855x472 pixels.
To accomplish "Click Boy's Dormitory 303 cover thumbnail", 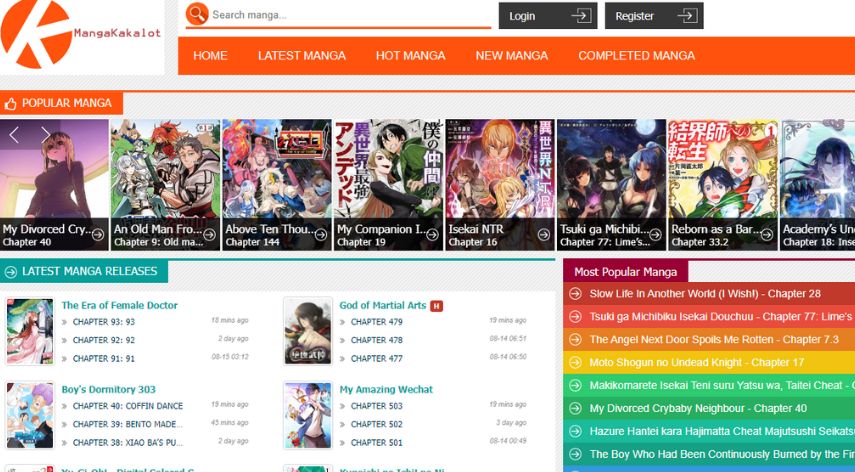I will point(30,415).
